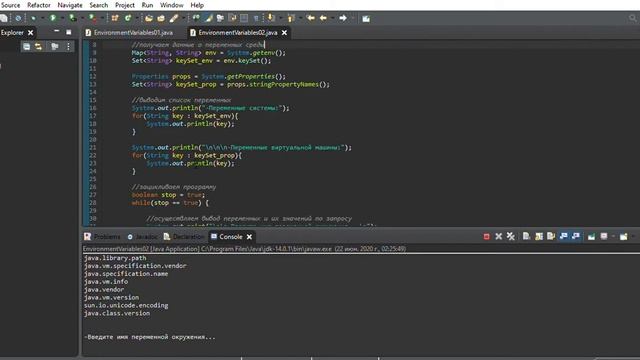This screenshot has height=360, width=640.
Task: Toggle Block Selection mode in the toolbar
Action: click(244, 18)
